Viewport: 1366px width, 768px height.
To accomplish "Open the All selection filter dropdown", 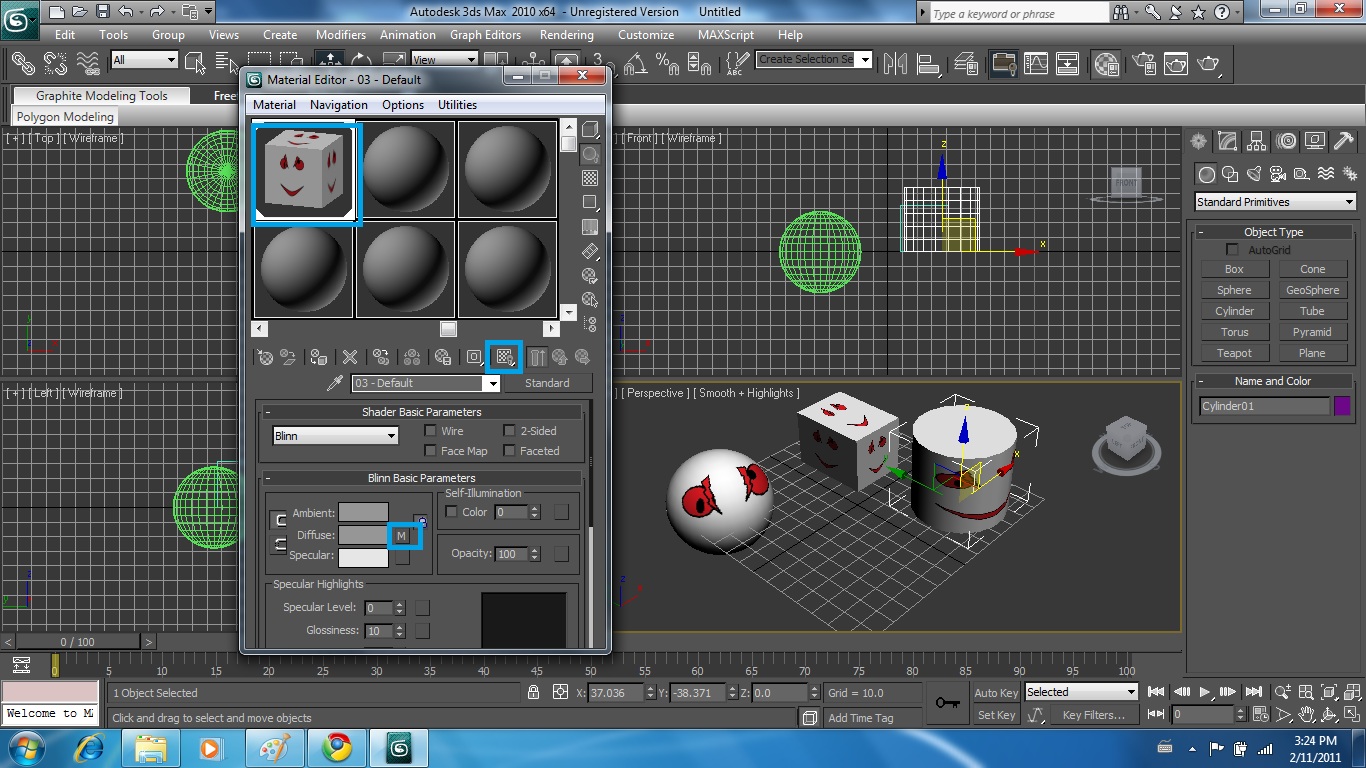I will [145, 60].
